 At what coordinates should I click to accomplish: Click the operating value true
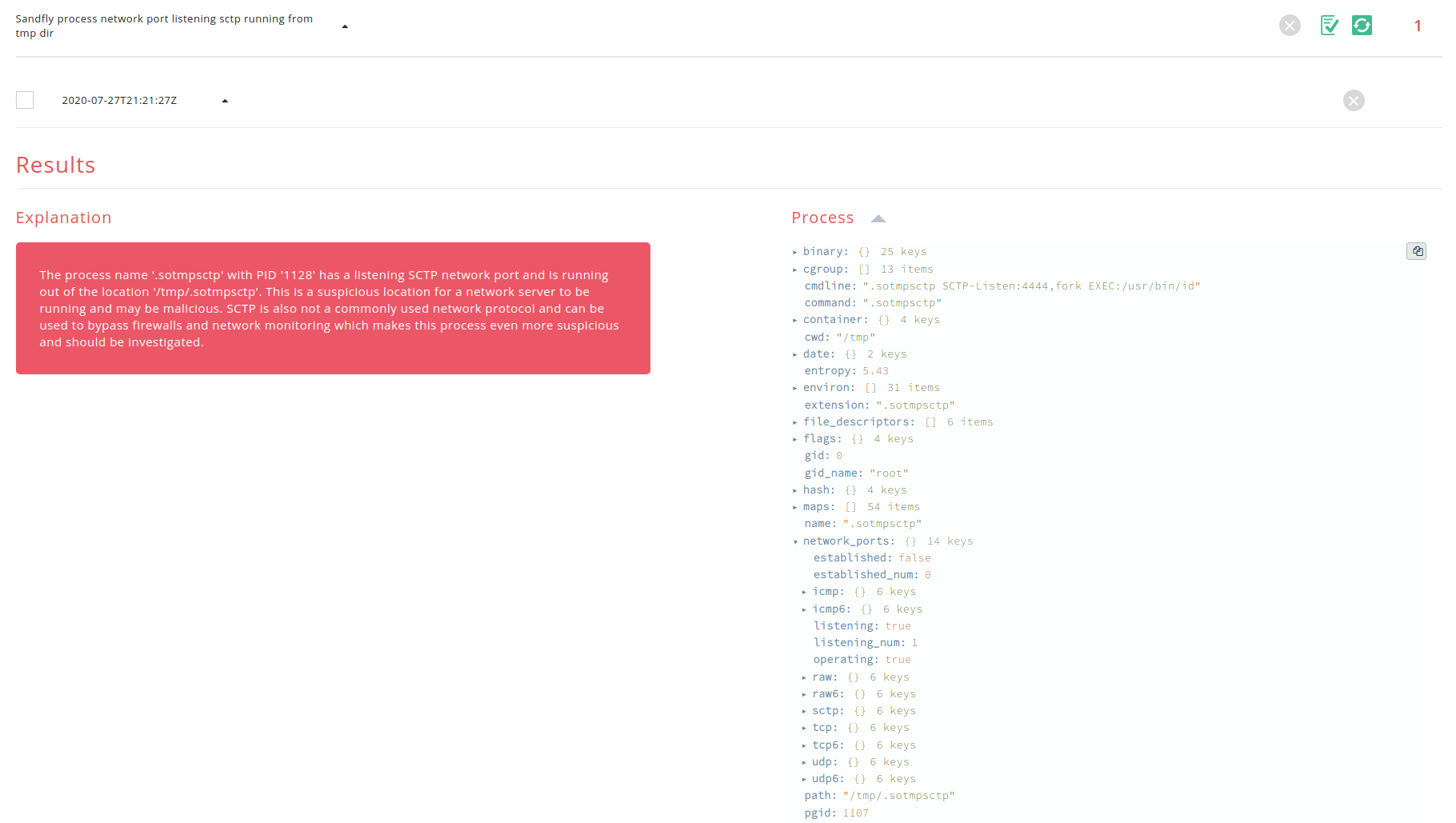coord(898,660)
